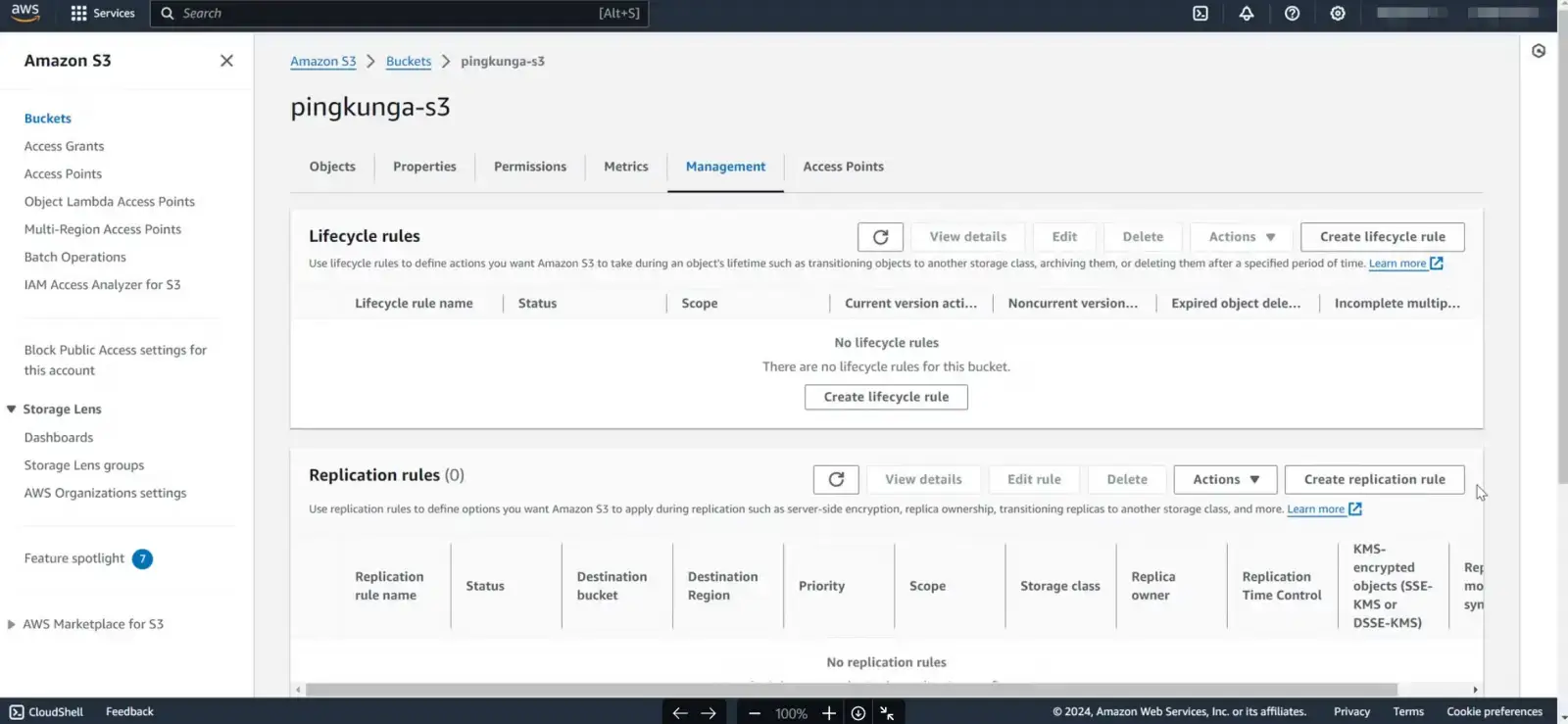
Task: Click Create replication rule button
Action: (1374, 479)
